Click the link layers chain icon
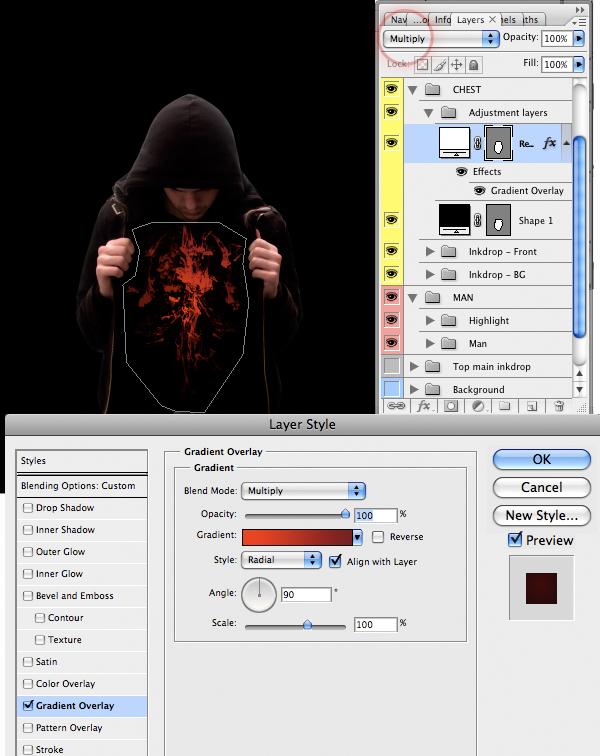The image size is (600, 756). click(x=395, y=406)
